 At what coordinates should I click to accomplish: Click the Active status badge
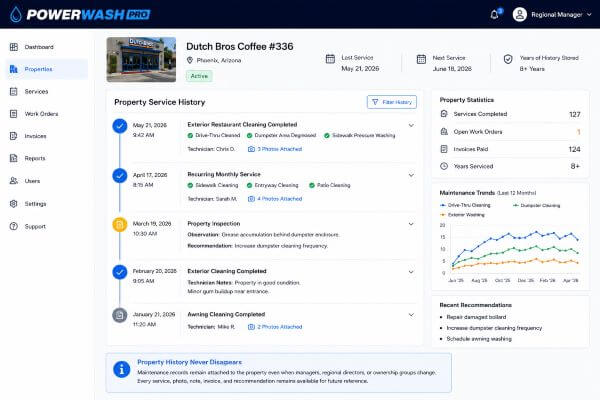(x=199, y=76)
